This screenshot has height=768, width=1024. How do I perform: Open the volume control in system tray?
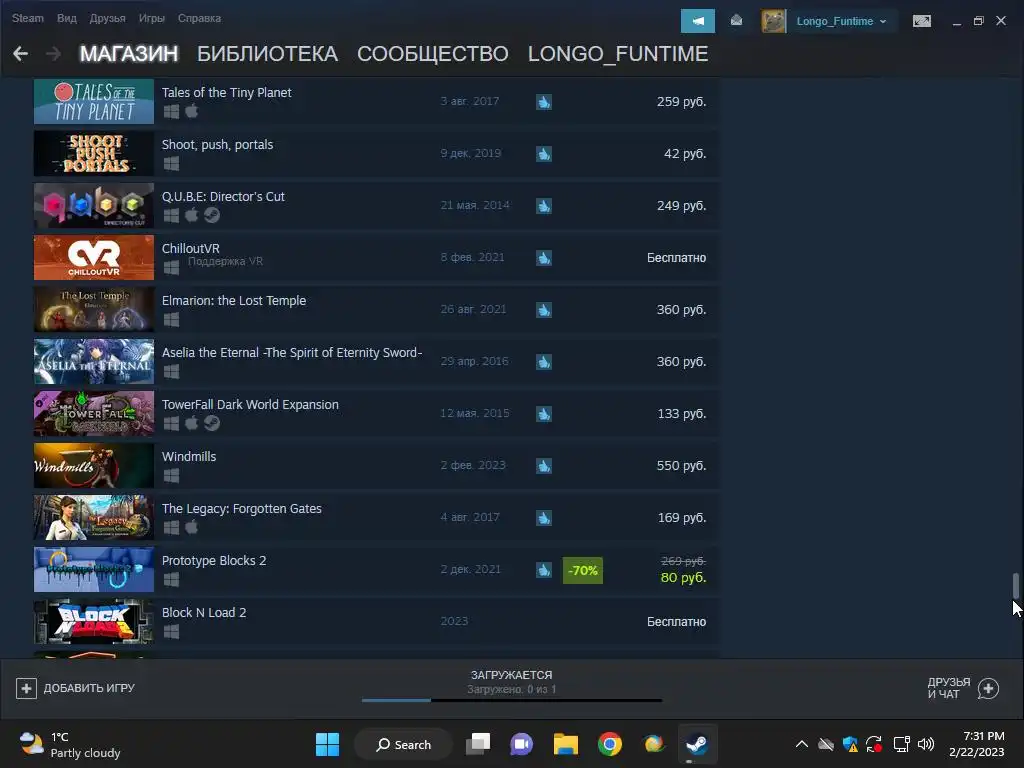[x=926, y=744]
